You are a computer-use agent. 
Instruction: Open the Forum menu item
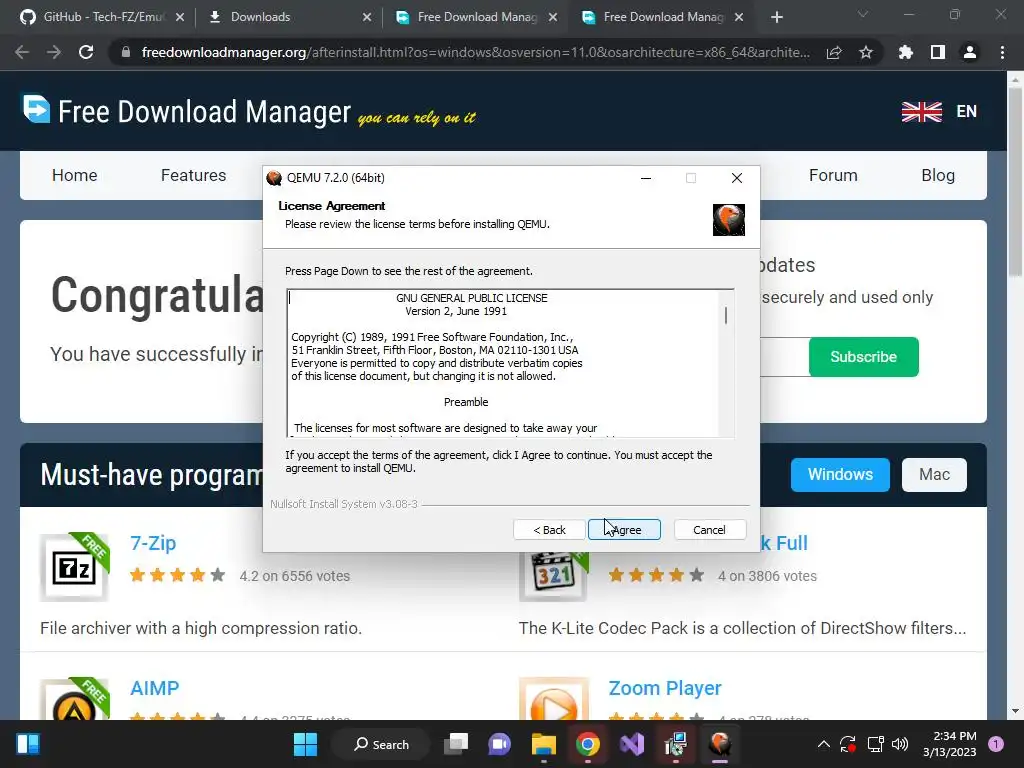[833, 175]
